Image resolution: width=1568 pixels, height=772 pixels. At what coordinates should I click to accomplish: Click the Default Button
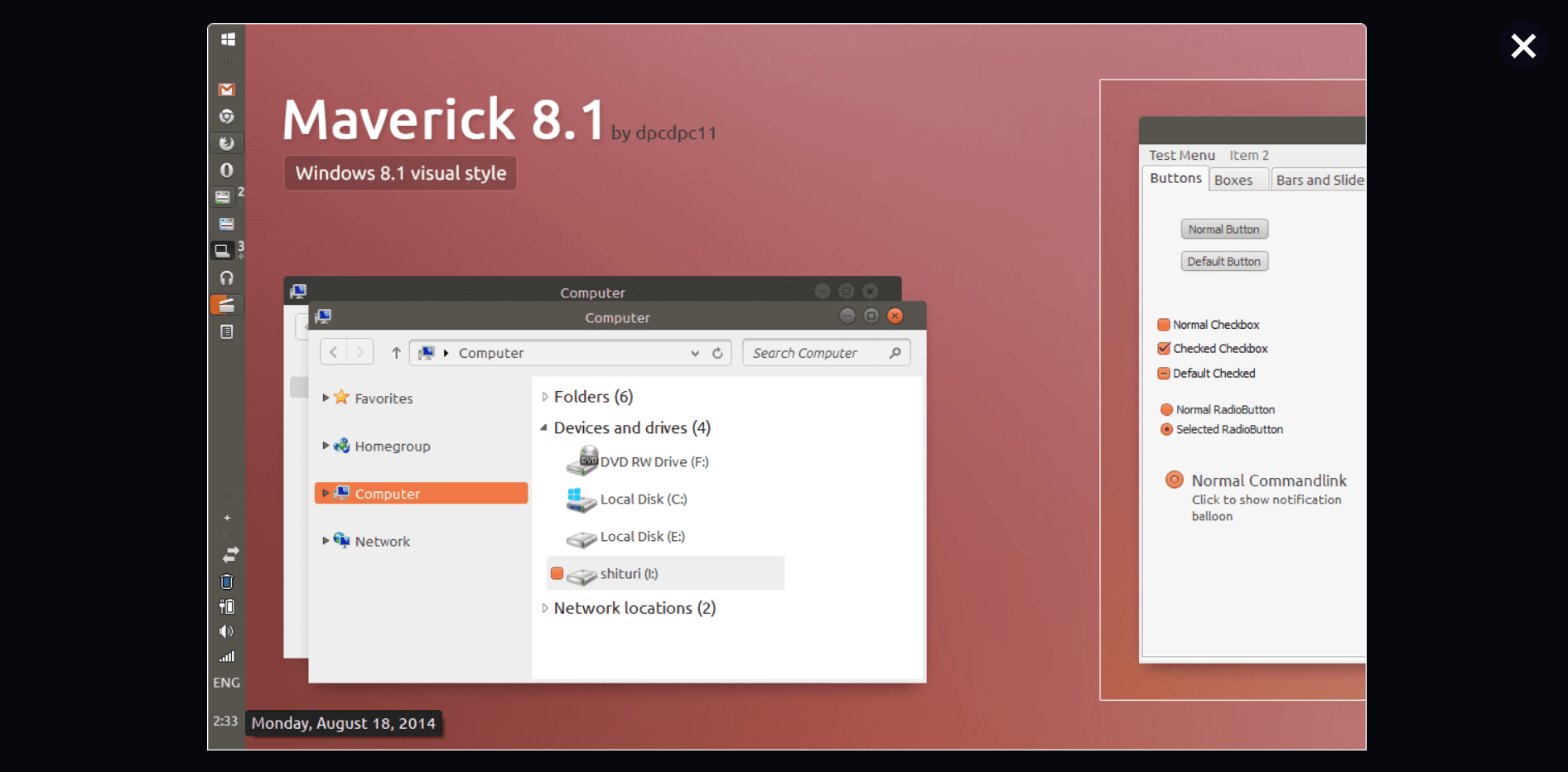point(1224,262)
